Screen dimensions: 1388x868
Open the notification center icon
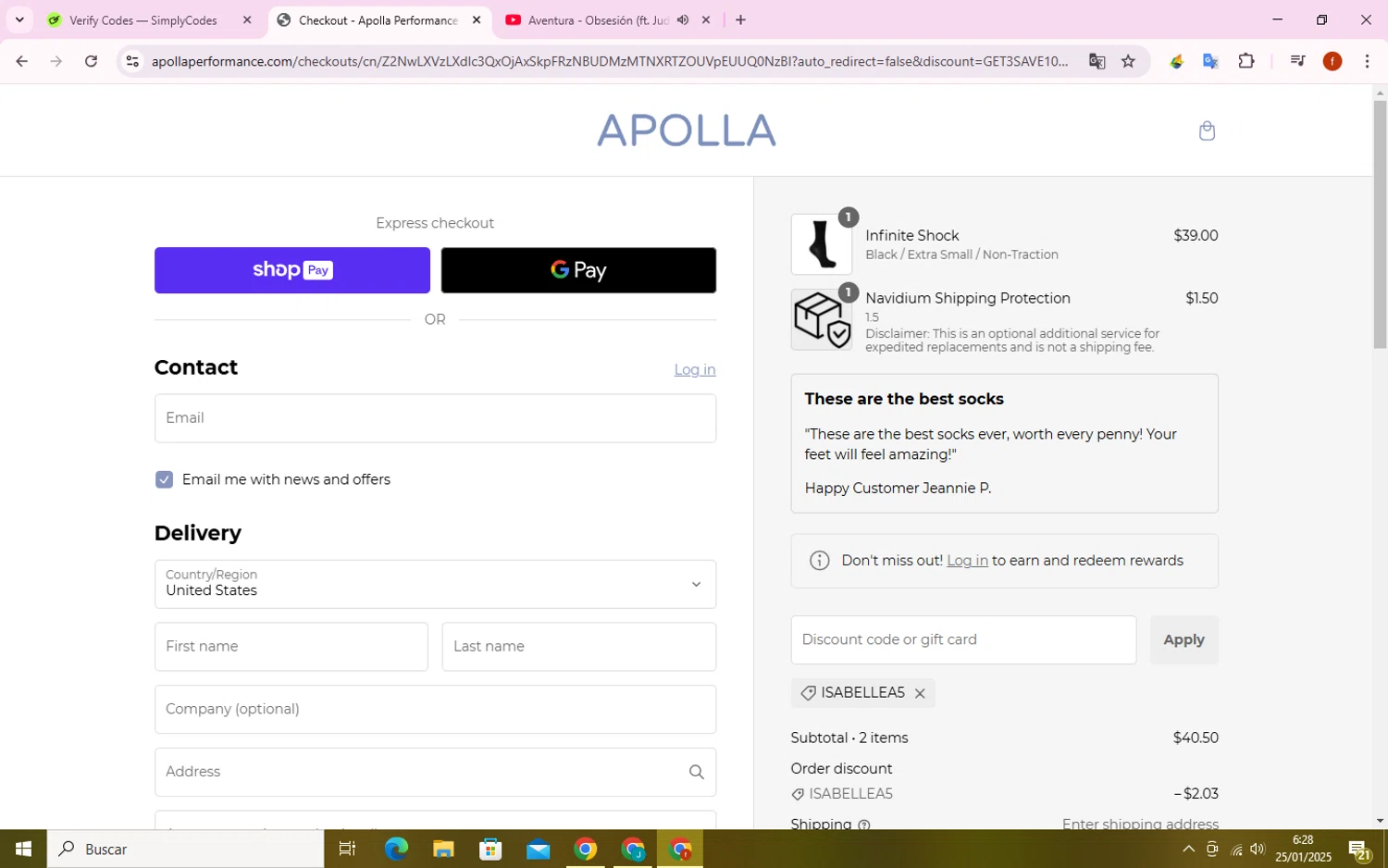point(1359,849)
